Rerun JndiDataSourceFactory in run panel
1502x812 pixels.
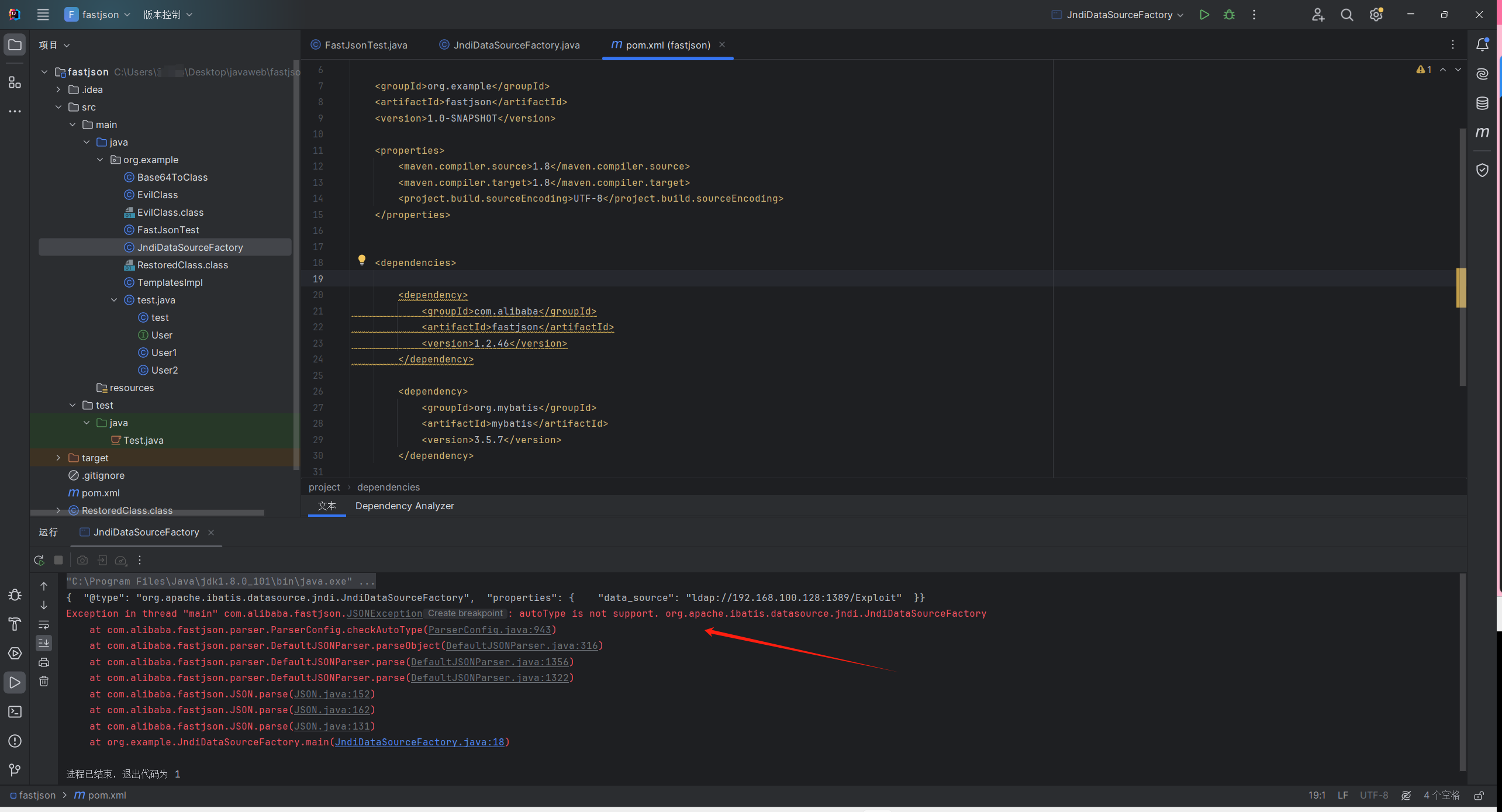click(39, 560)
